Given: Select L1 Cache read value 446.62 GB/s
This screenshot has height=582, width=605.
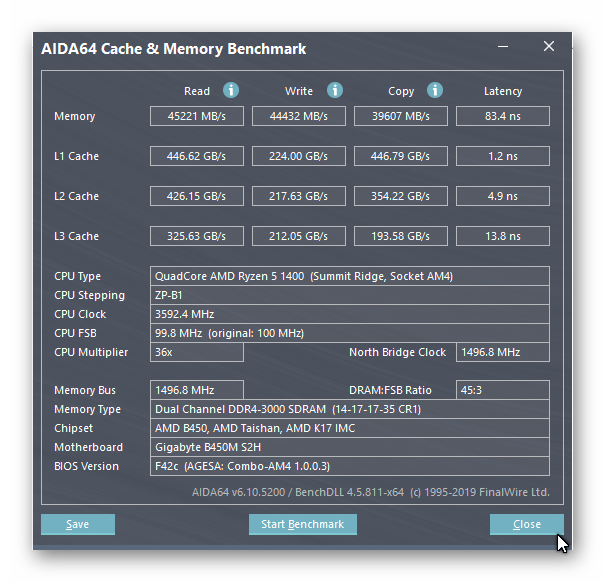Looking at the screenshot, I should (x=197, y=156).
